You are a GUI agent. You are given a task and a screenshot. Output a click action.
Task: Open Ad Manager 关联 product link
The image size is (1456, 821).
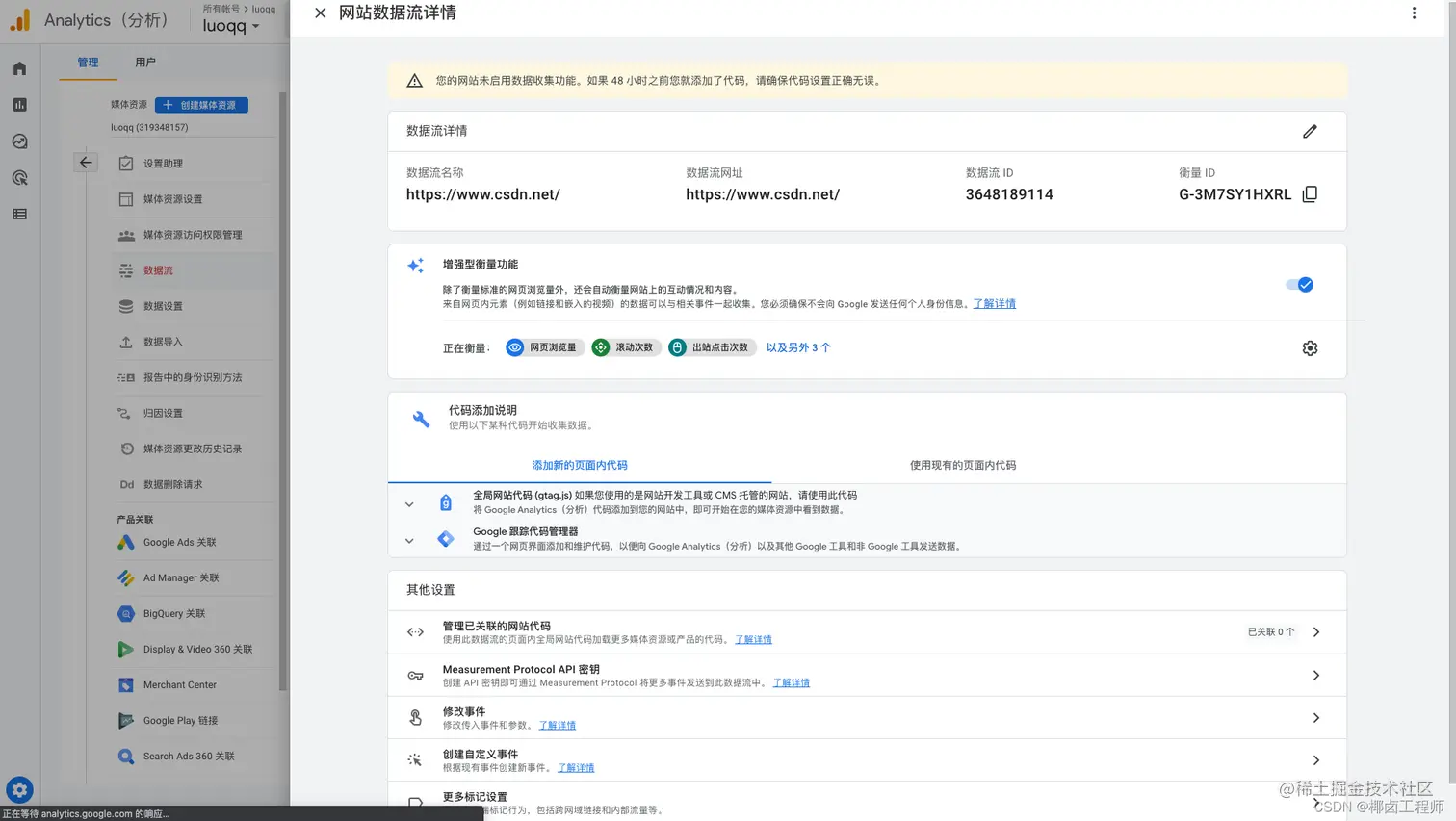tap(193, 577)
